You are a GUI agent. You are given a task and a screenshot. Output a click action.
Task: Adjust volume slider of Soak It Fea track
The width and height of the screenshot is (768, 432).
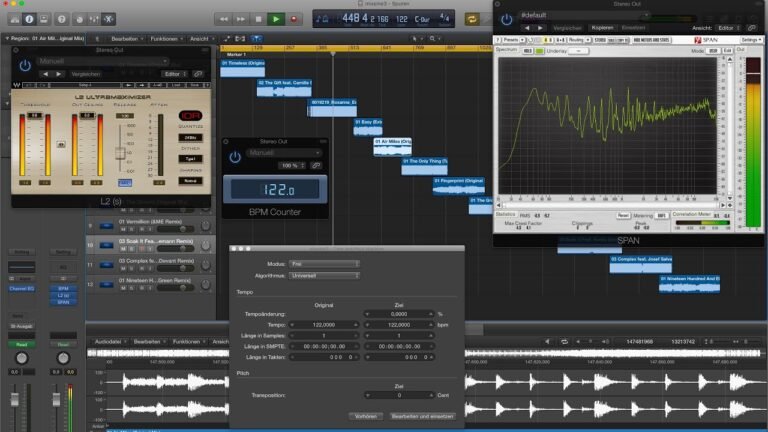(181, 249)
